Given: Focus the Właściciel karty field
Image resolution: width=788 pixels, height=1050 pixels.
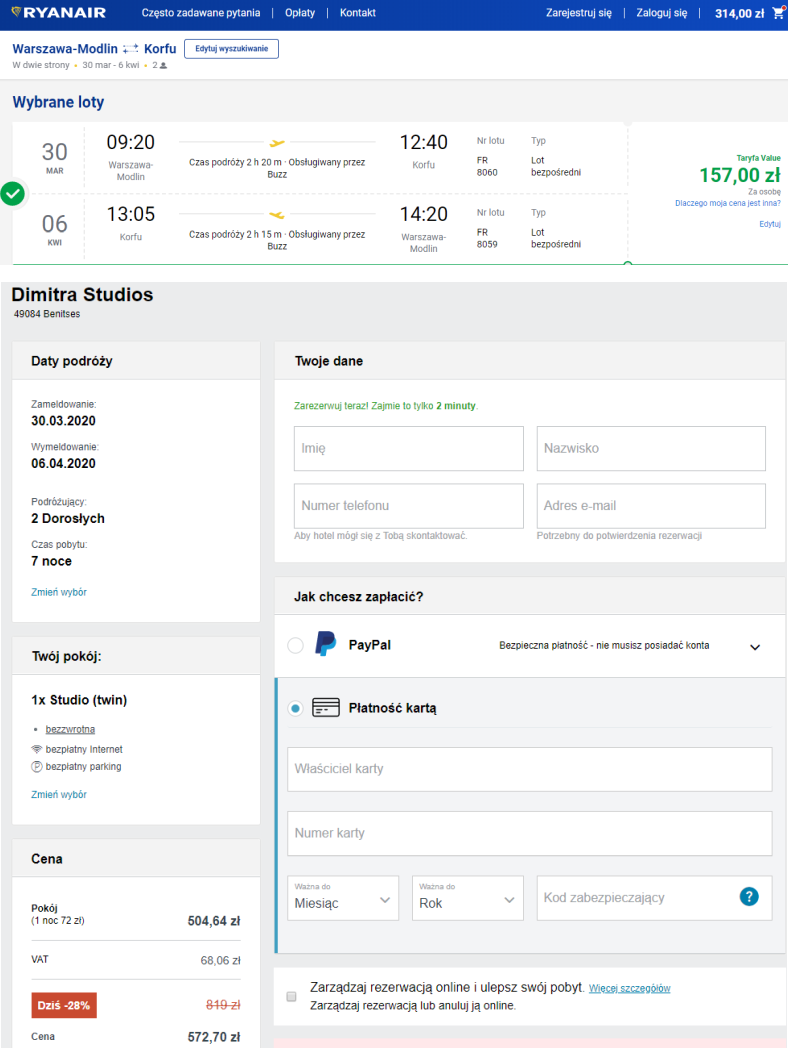Looking at the screenshot, I should [530, 769].
